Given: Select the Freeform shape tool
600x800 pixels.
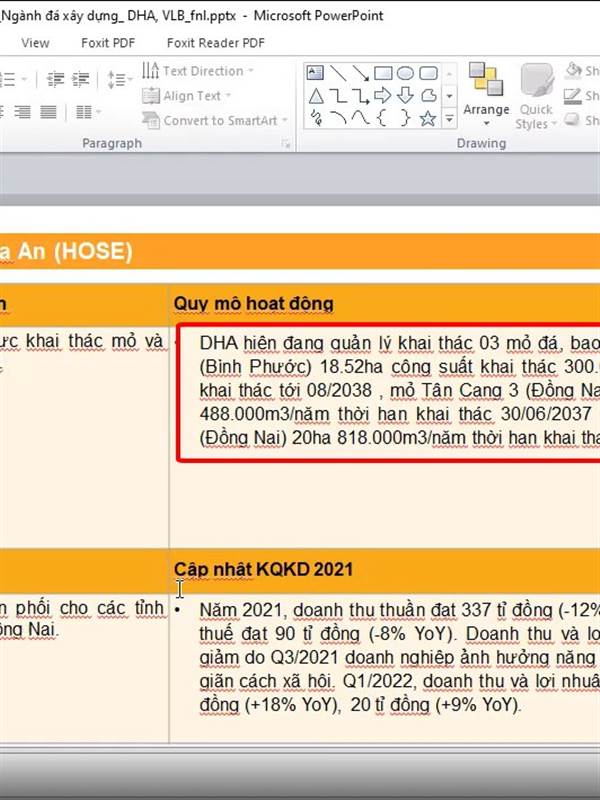Looking at the screenshot, I should point(429,95).
